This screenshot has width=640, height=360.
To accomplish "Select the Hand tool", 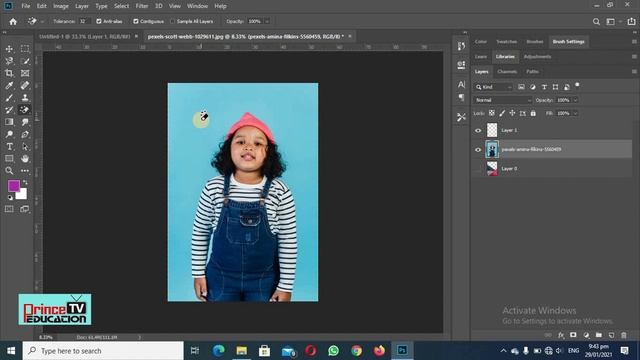I will (x=25, y=158).
